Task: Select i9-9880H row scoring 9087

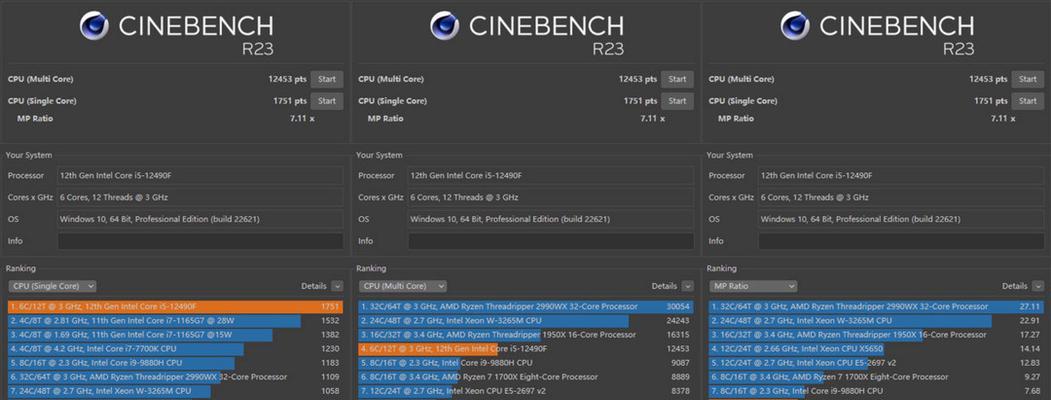Action: point(526,363)
